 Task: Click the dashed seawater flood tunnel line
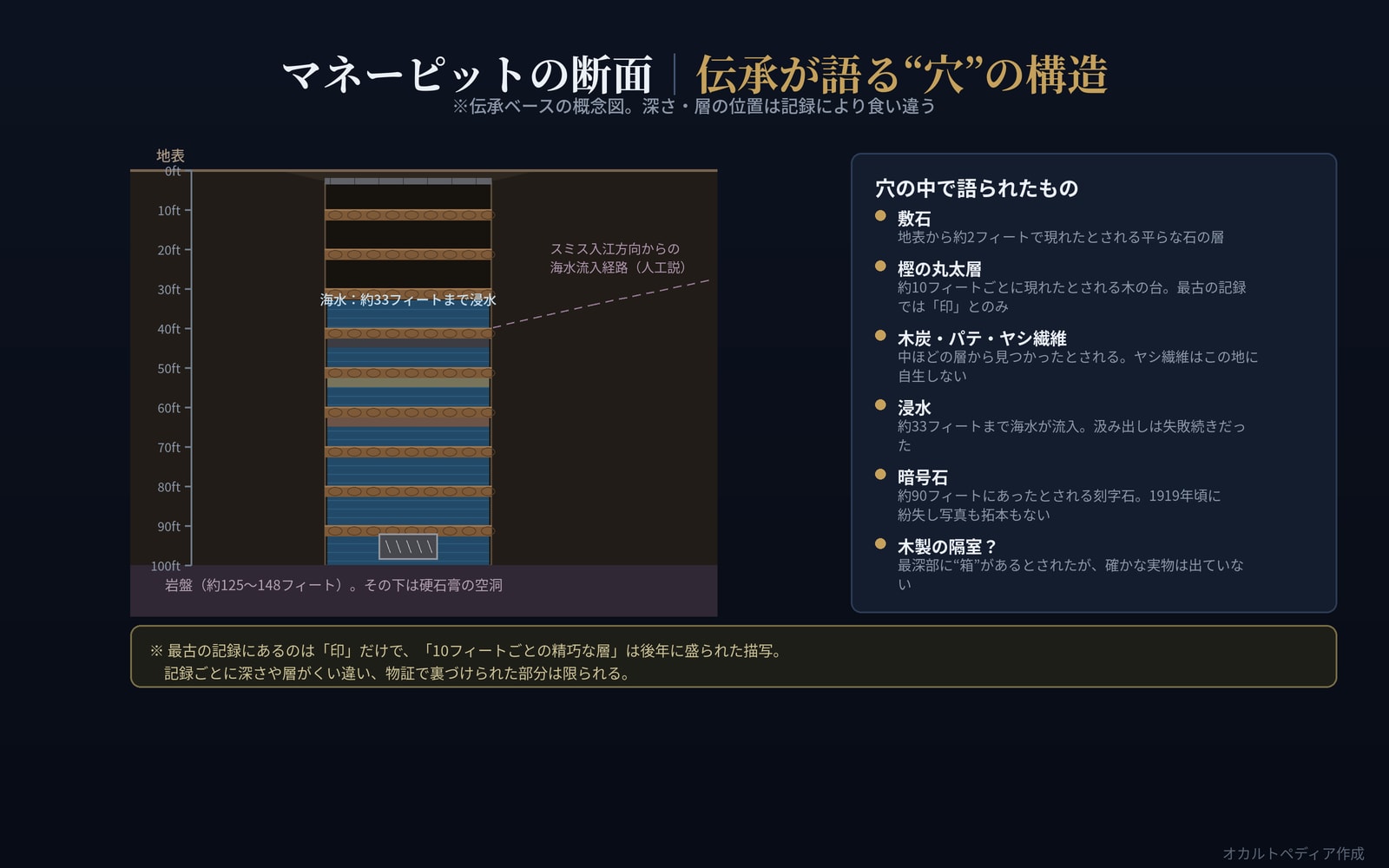click(x=601, y=303)
